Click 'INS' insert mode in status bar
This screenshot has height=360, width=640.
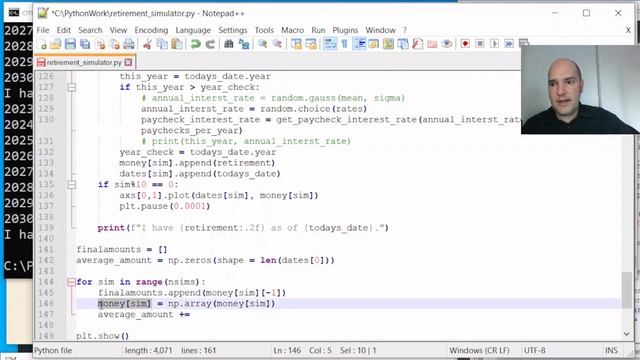[611, 351]
